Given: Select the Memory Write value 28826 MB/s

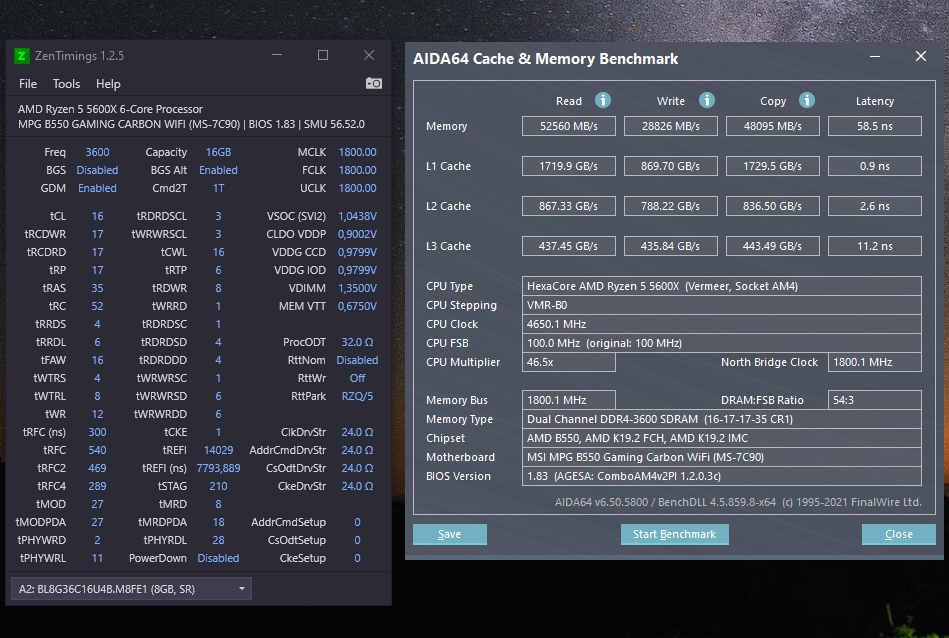Looking at the screenshot, I should 671,126.
